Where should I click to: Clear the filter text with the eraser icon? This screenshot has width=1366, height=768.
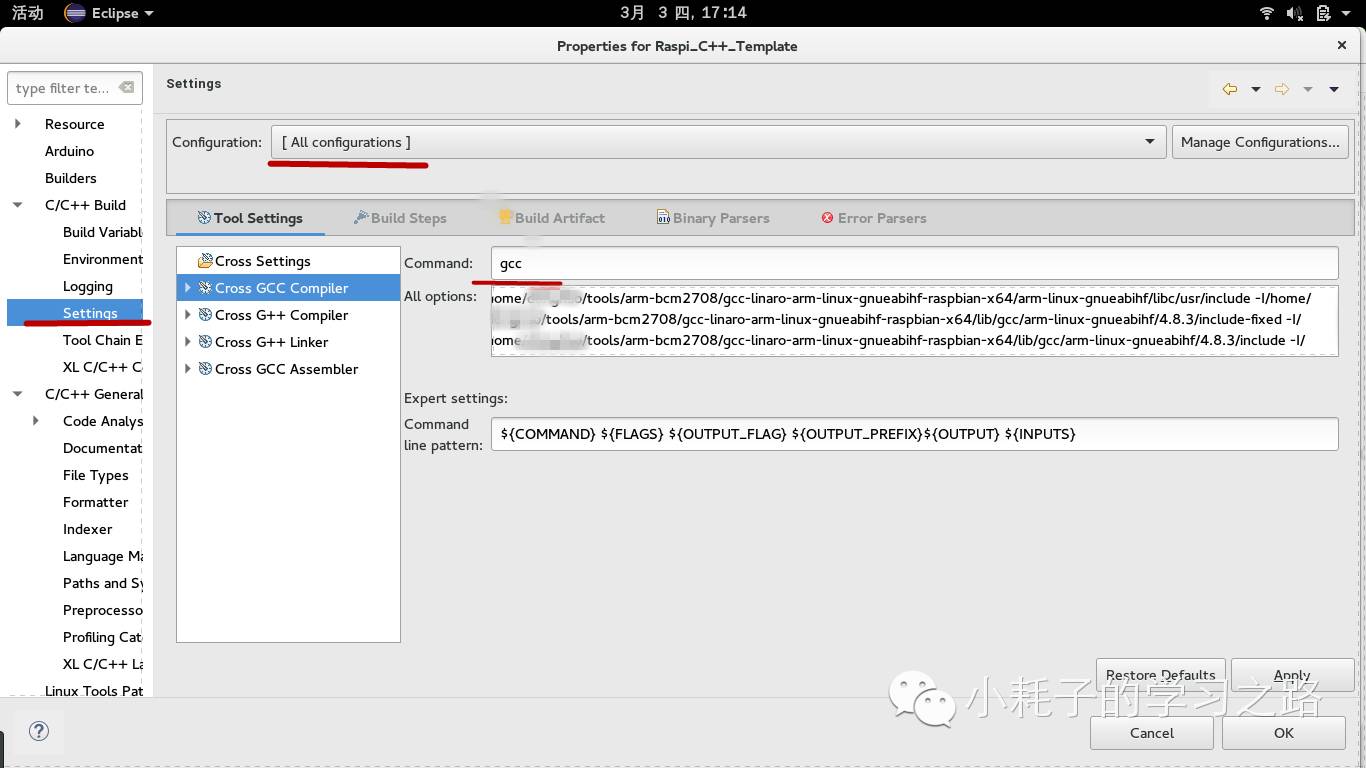point(126,88)
